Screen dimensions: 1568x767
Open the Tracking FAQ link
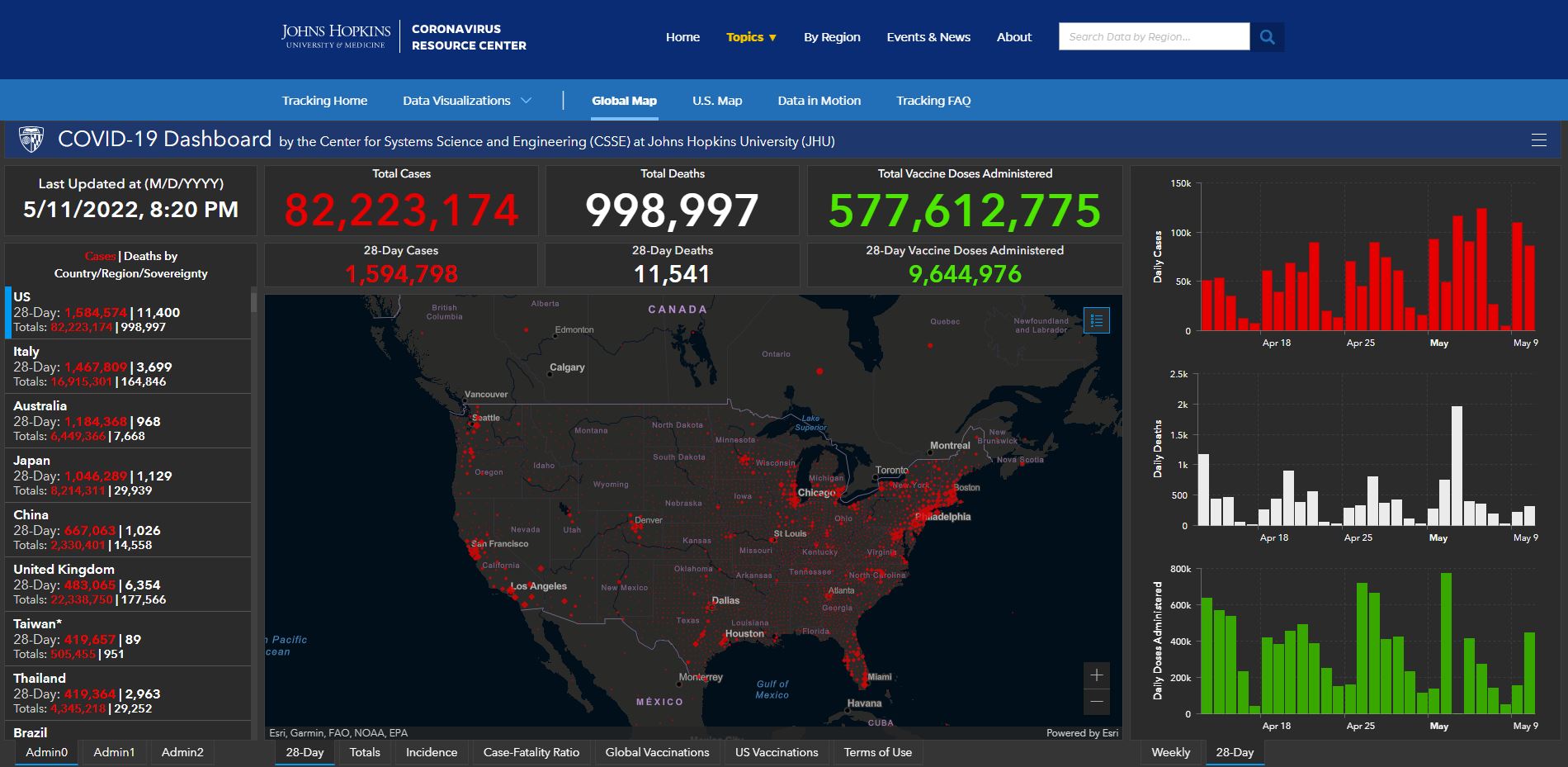933,101
